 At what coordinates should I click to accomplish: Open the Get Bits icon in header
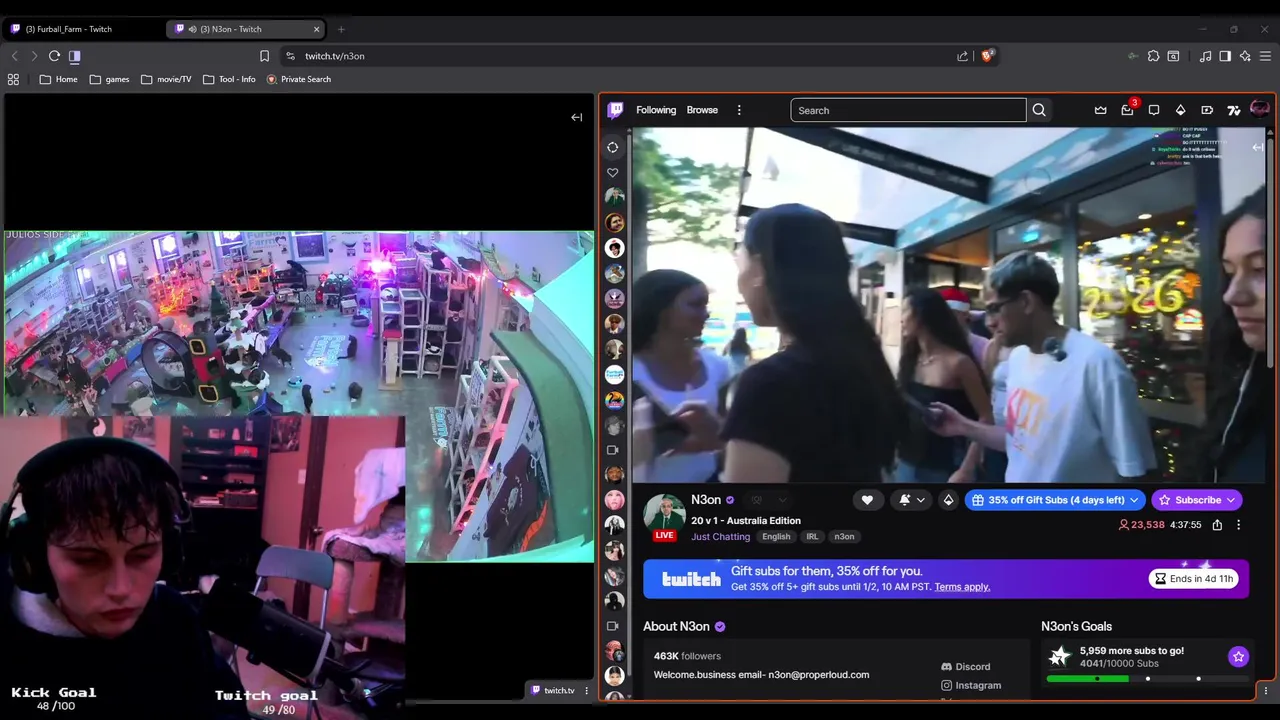point(1180,110)
